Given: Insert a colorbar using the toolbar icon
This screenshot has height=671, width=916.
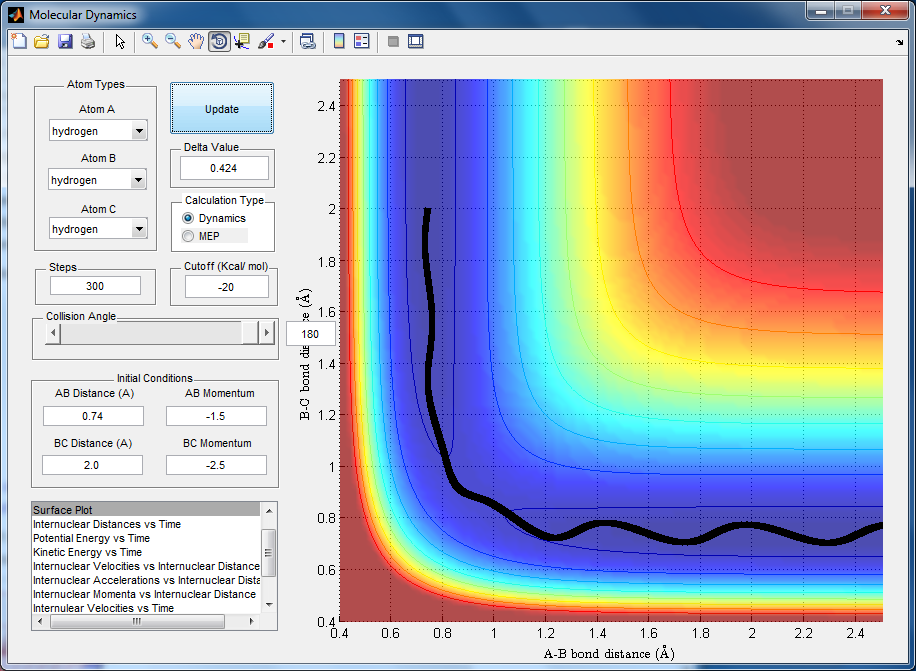Looking at the screenshot, I should point(339,41).
